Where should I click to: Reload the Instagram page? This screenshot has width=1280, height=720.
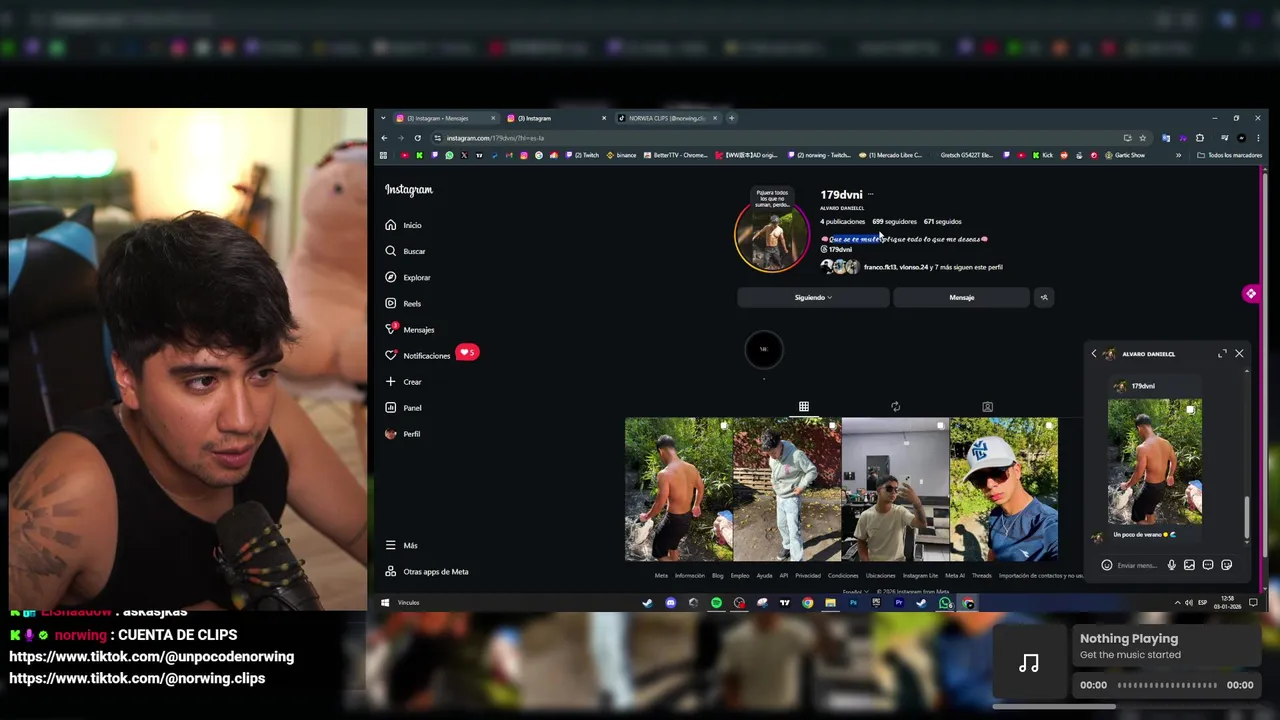tap(418, 138)
